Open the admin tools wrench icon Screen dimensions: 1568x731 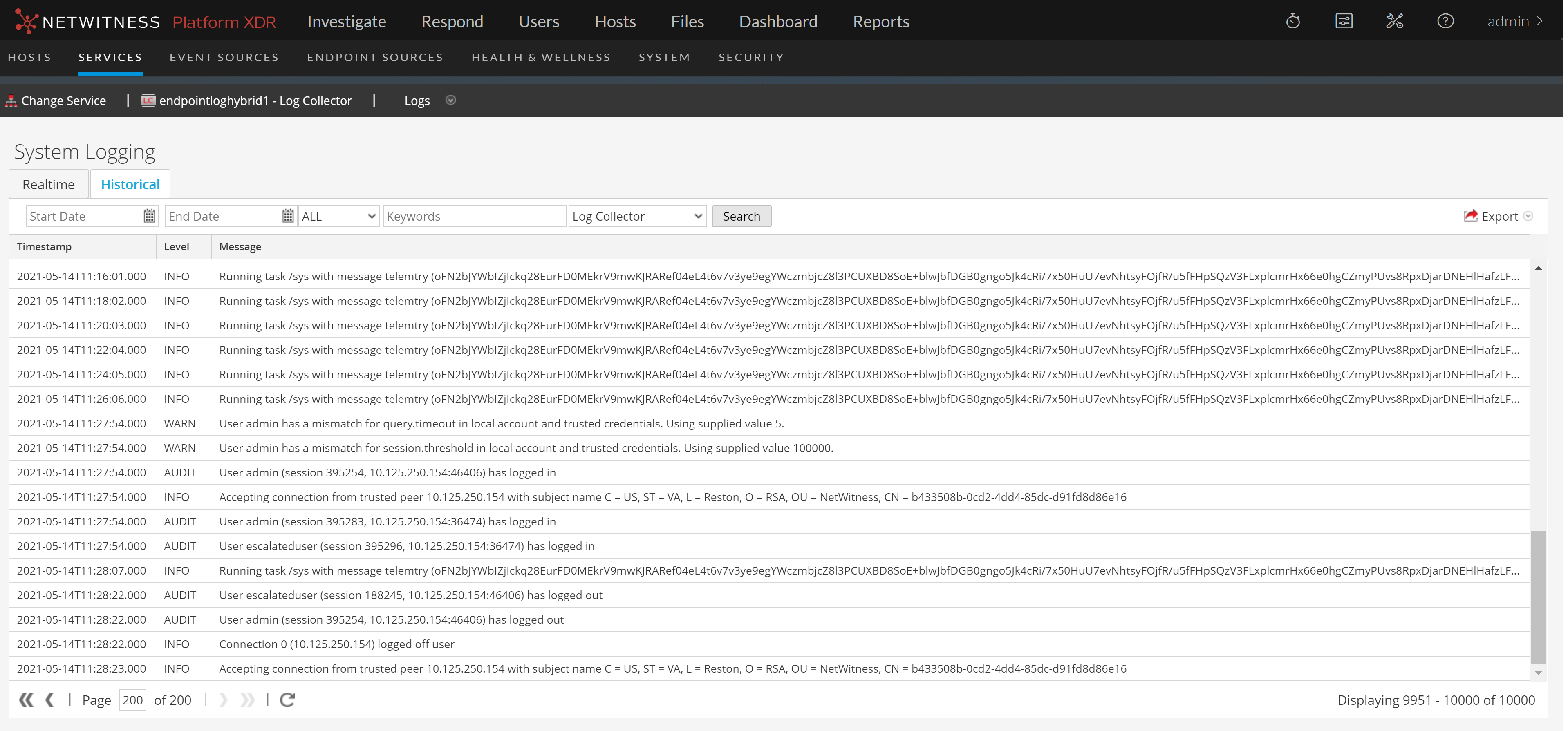[1395, 22]
